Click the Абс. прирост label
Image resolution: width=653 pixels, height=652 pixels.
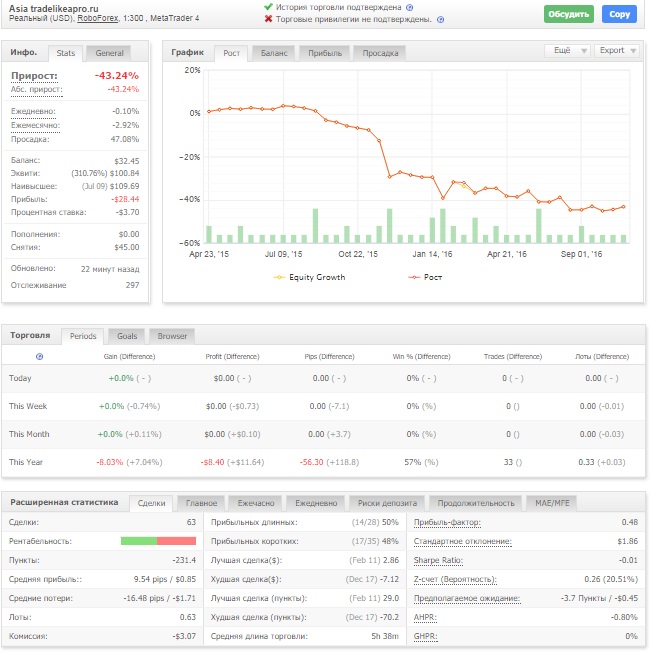(37, 90)
